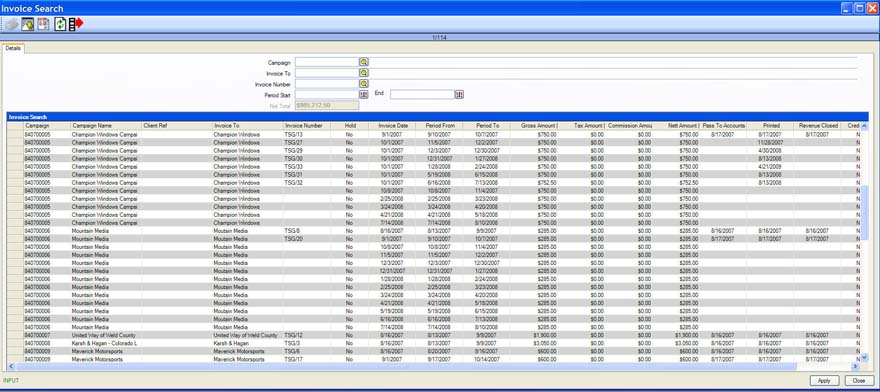Viewport: 880px width, 392px height.
Task: Click the red calendar toolbar icon
Action: pyautogui.click(x=43, y=24)
